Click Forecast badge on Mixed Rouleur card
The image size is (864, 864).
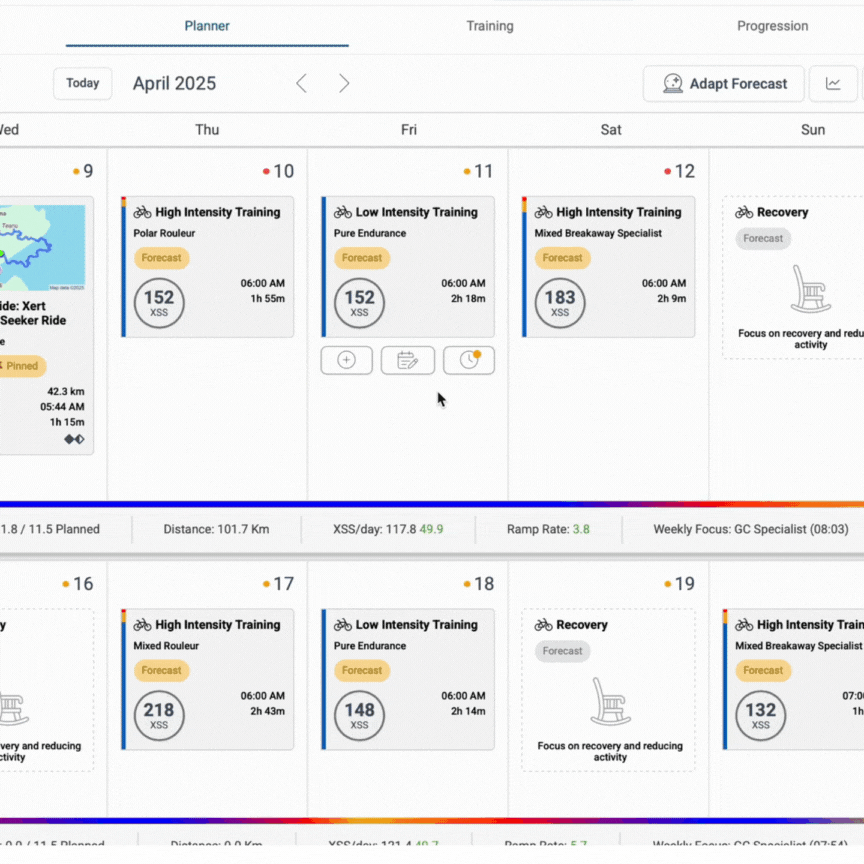tap(161, 670)
